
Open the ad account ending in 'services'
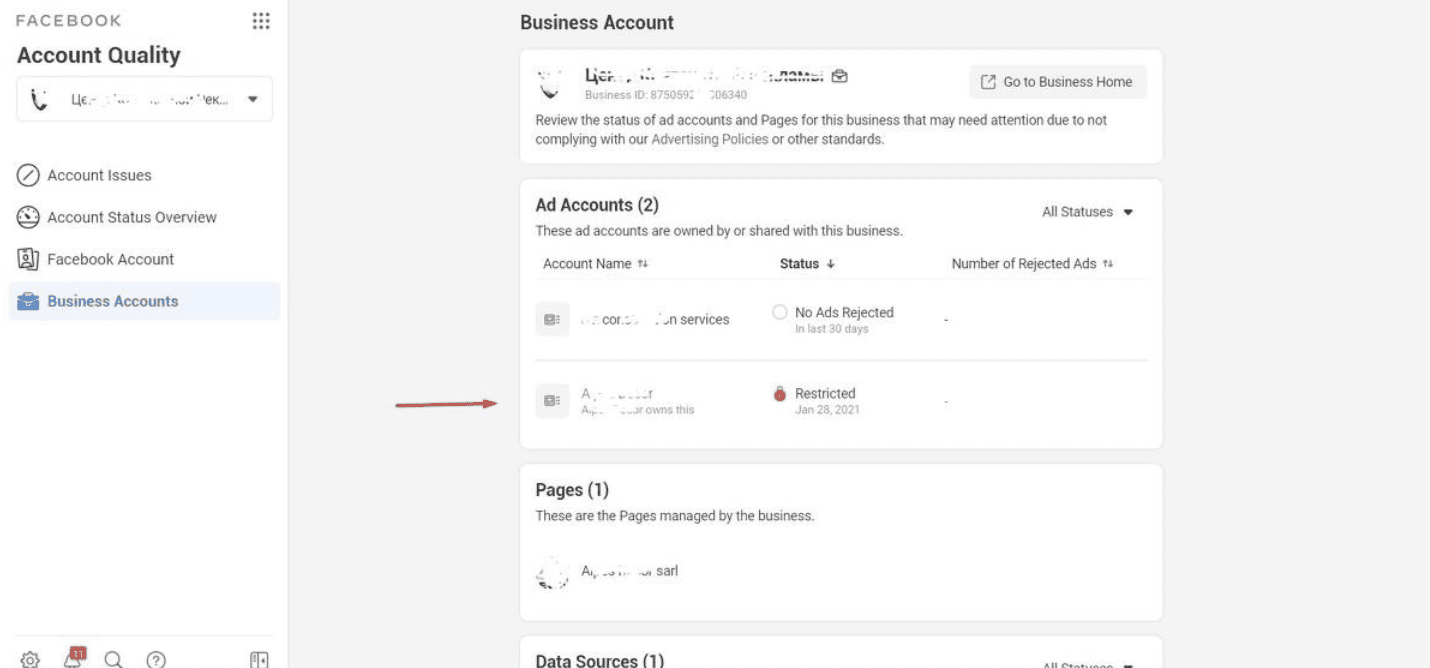[x=655, y=320]
